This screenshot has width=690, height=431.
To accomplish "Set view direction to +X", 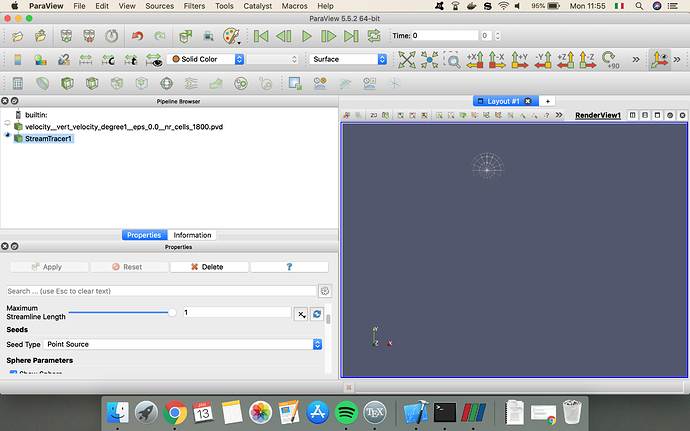I will [x=475, y=59].
